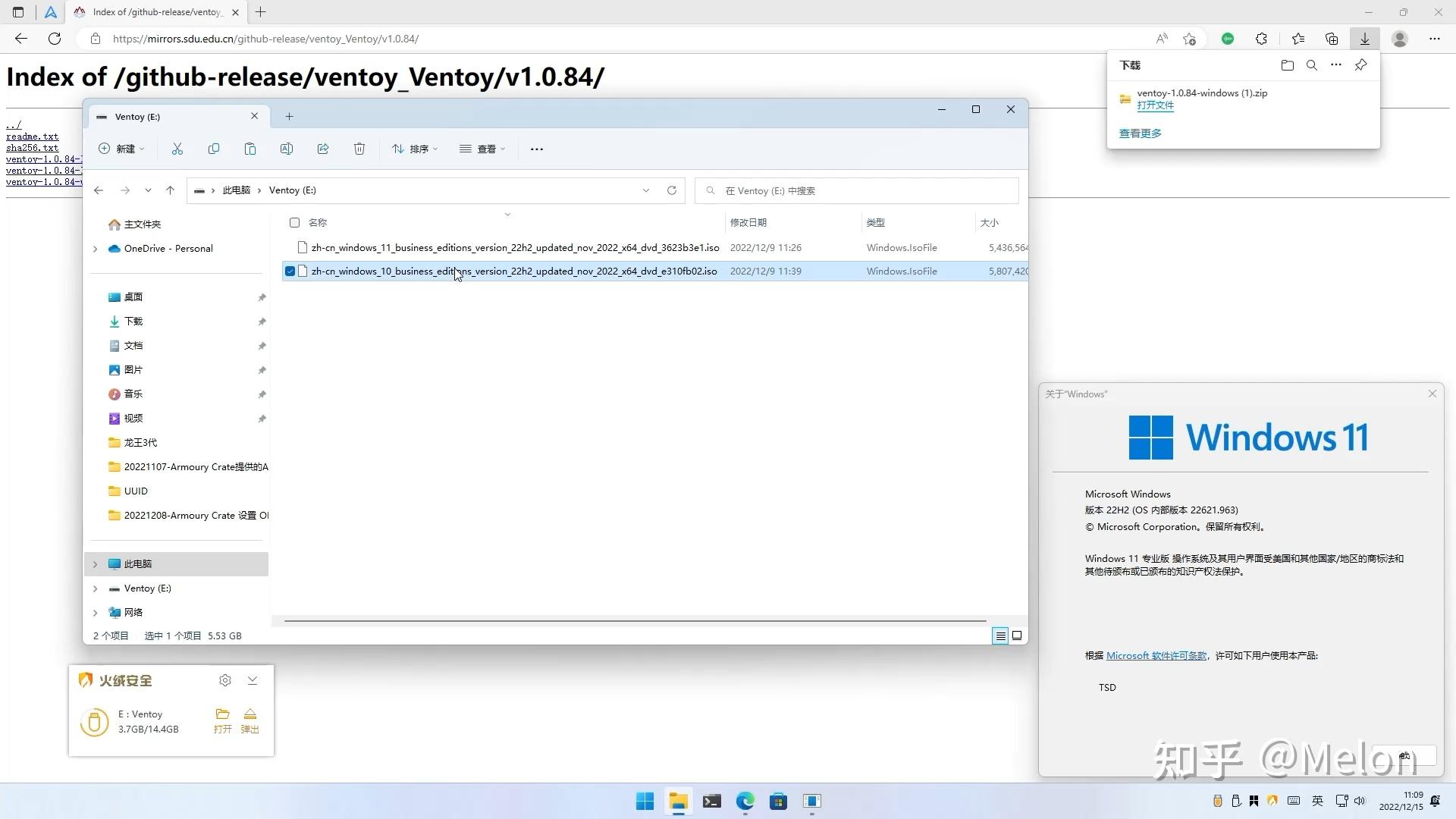Click the Ventoy (E:) search box
This screenshot has width=1456, height=819.
click(857, 190)
